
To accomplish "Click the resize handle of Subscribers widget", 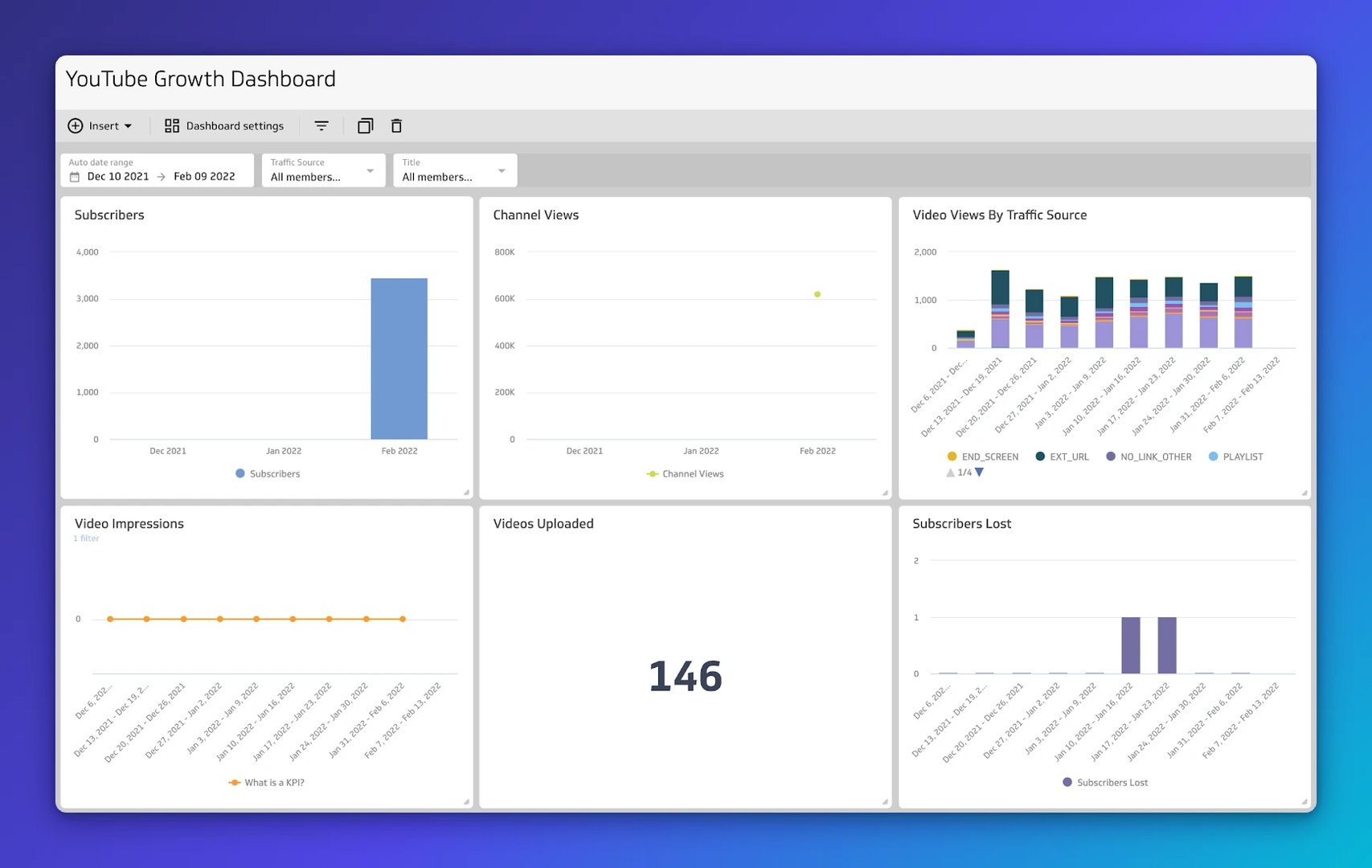I will point(466,493).
